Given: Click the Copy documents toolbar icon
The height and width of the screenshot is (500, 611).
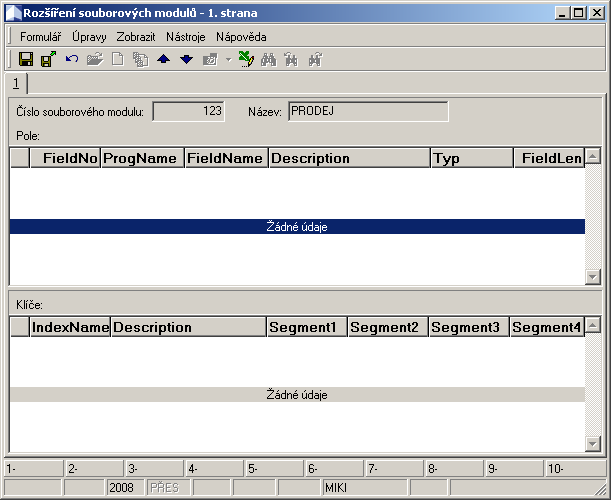Looking at the screenshot, I should point(140,60).
